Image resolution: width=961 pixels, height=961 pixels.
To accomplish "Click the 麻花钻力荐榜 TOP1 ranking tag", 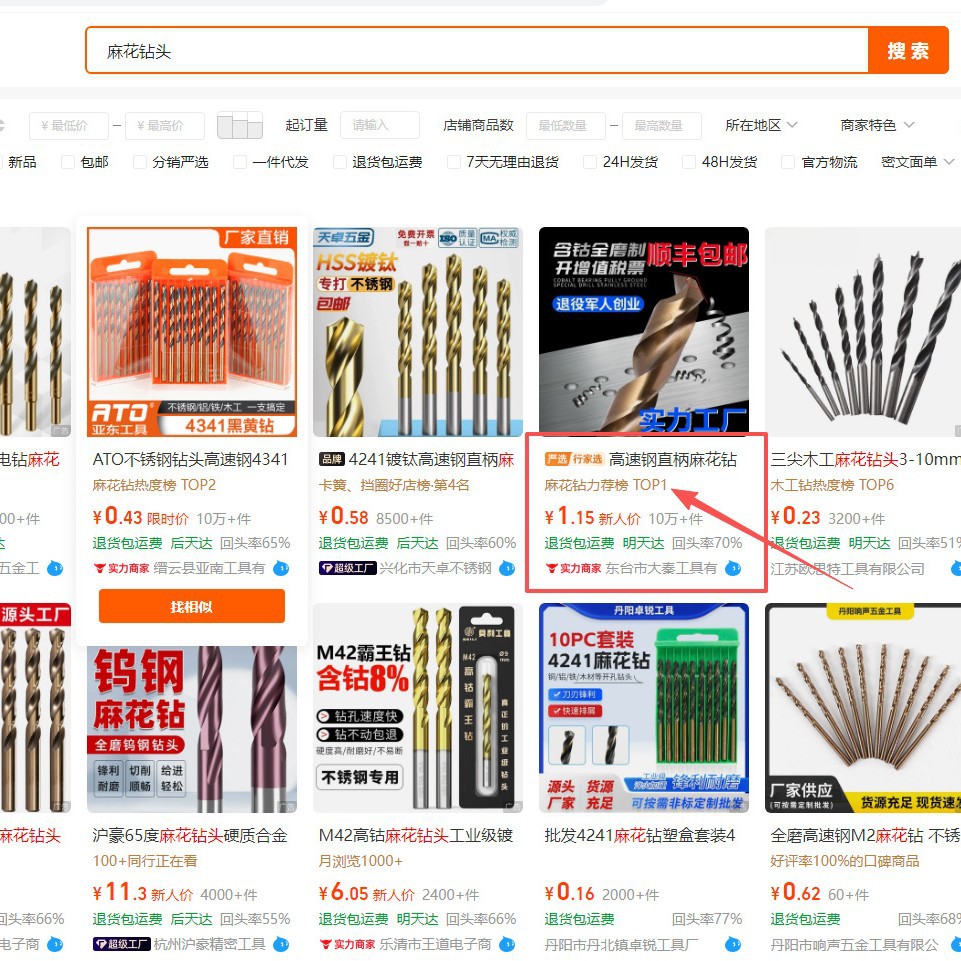I will click(x=605, y=485).
